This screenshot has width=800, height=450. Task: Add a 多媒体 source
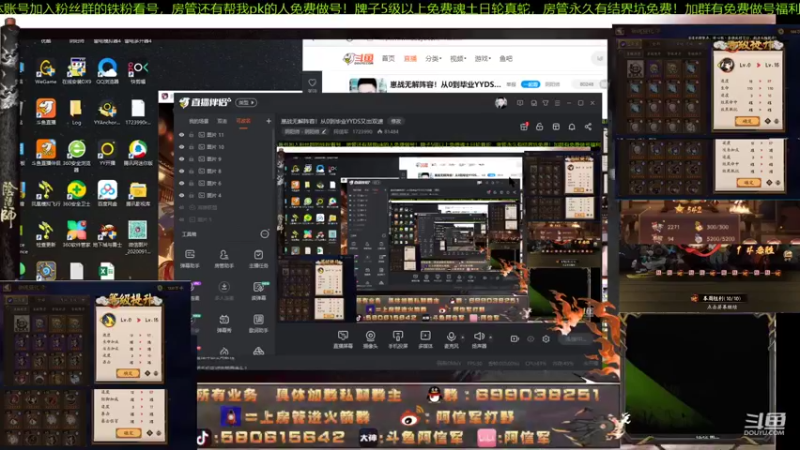[x=425, y=339]
